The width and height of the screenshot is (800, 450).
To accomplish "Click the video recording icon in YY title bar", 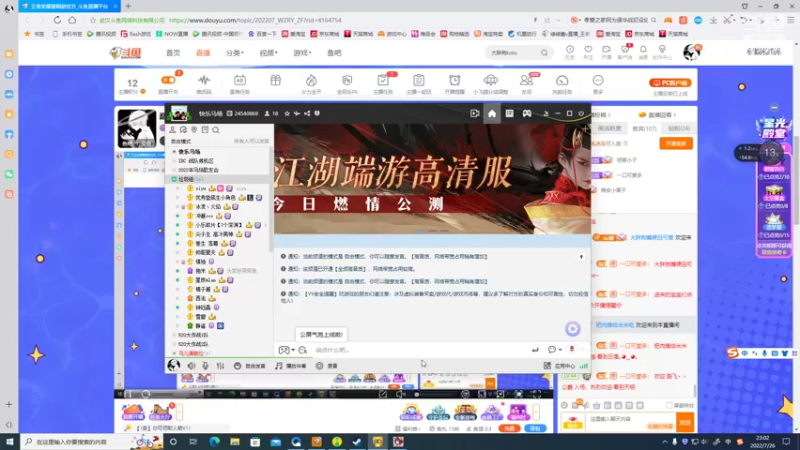I will [474, 113].
